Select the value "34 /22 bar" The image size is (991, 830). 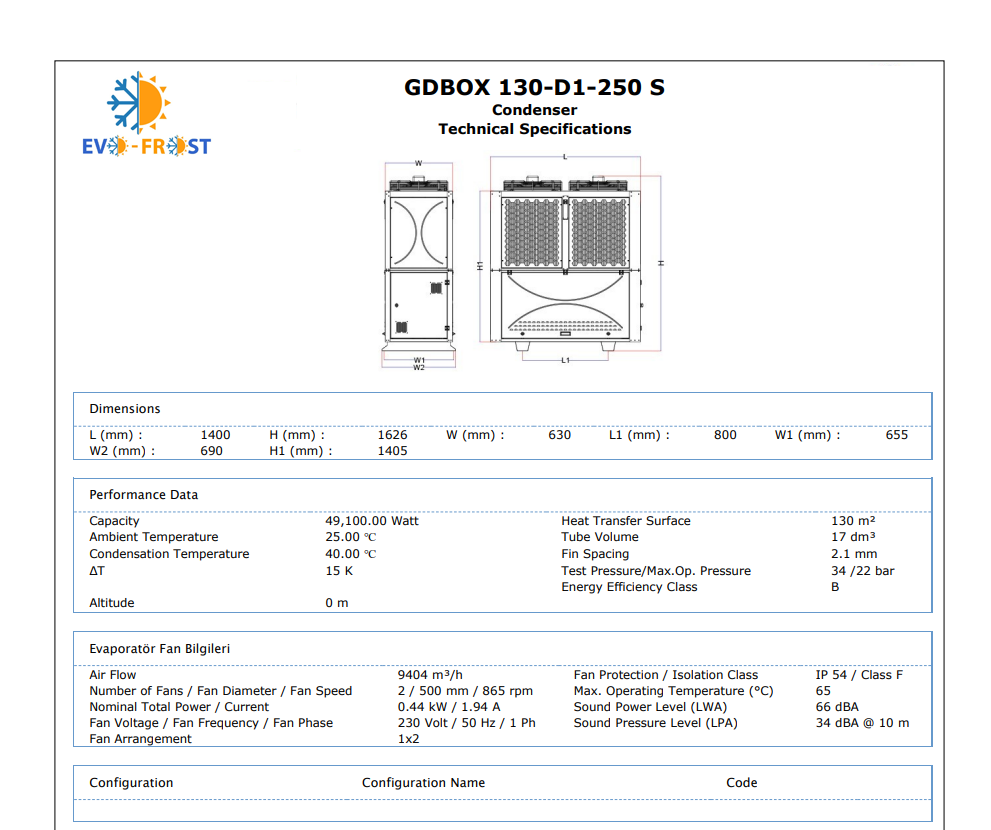click(863, 571)
